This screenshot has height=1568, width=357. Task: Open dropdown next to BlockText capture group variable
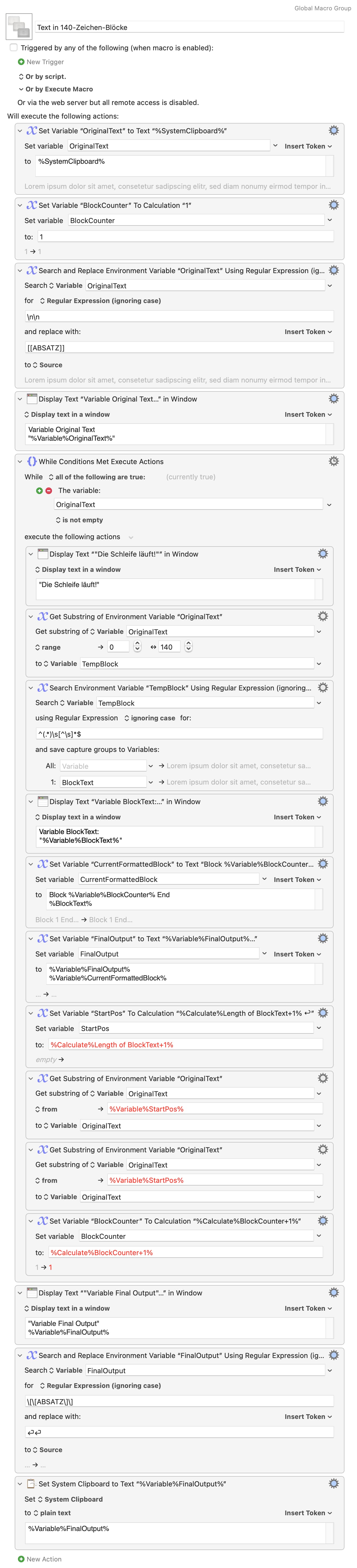click(x=151, y=782)
